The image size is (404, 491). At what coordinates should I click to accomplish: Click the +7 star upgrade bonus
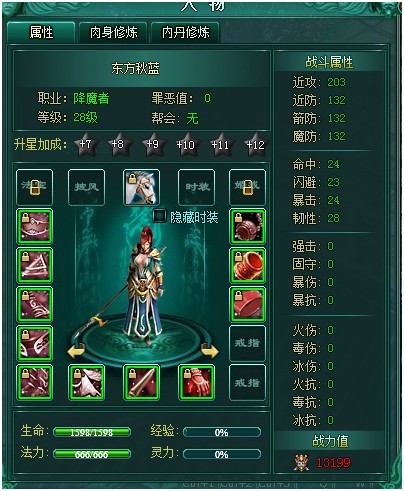tap(86, 144)
